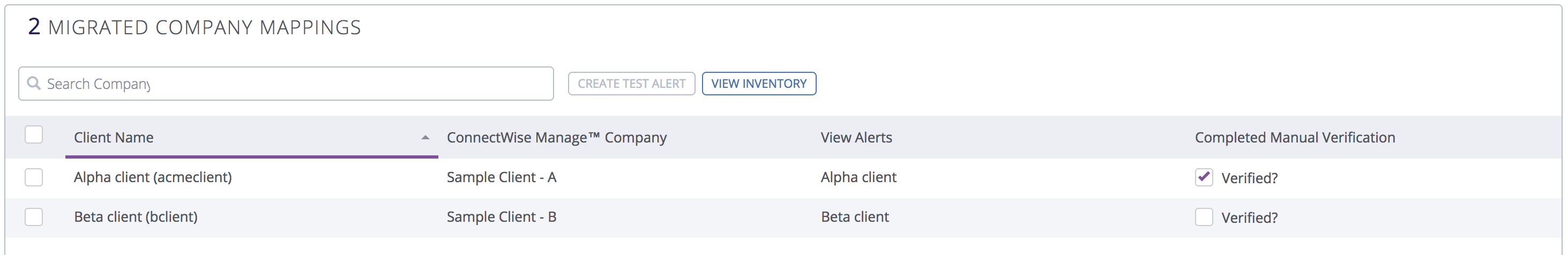Screen dimensions: 1568x255
Task: Mark Beta client as Verified
Action: coord(1204,216)
